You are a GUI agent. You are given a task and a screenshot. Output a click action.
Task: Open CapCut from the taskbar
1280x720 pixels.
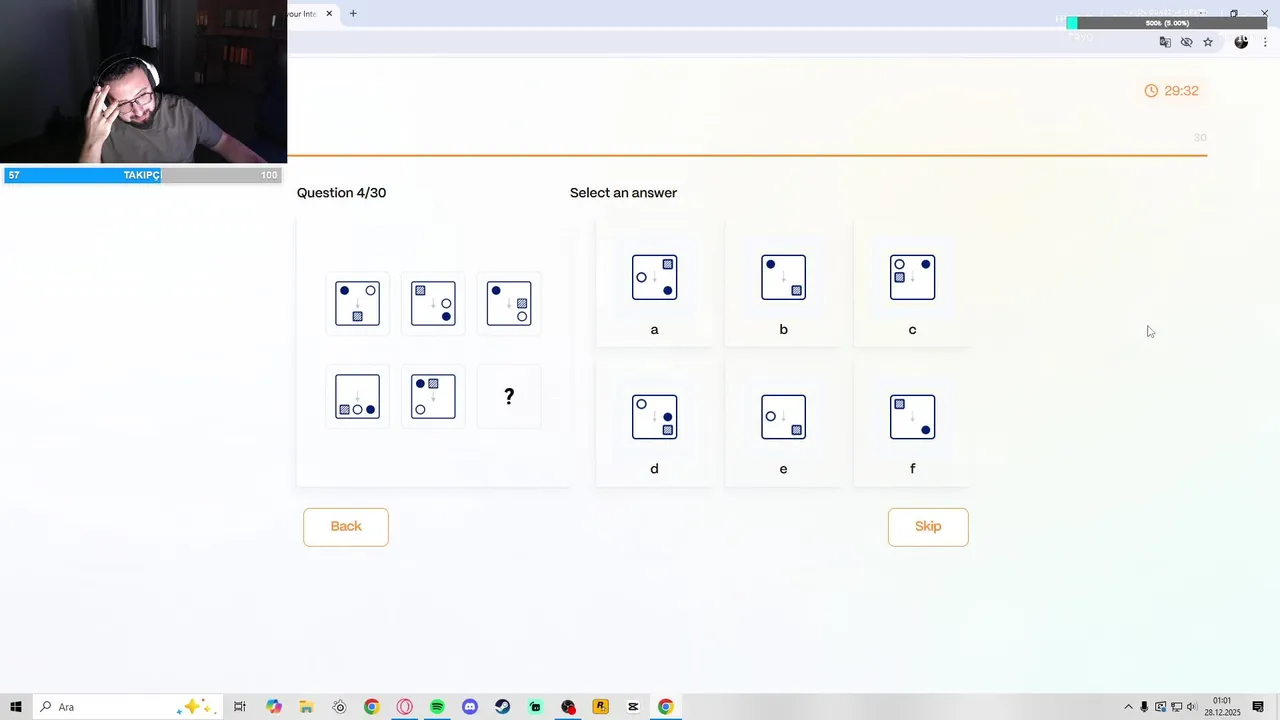pos(633,707)
